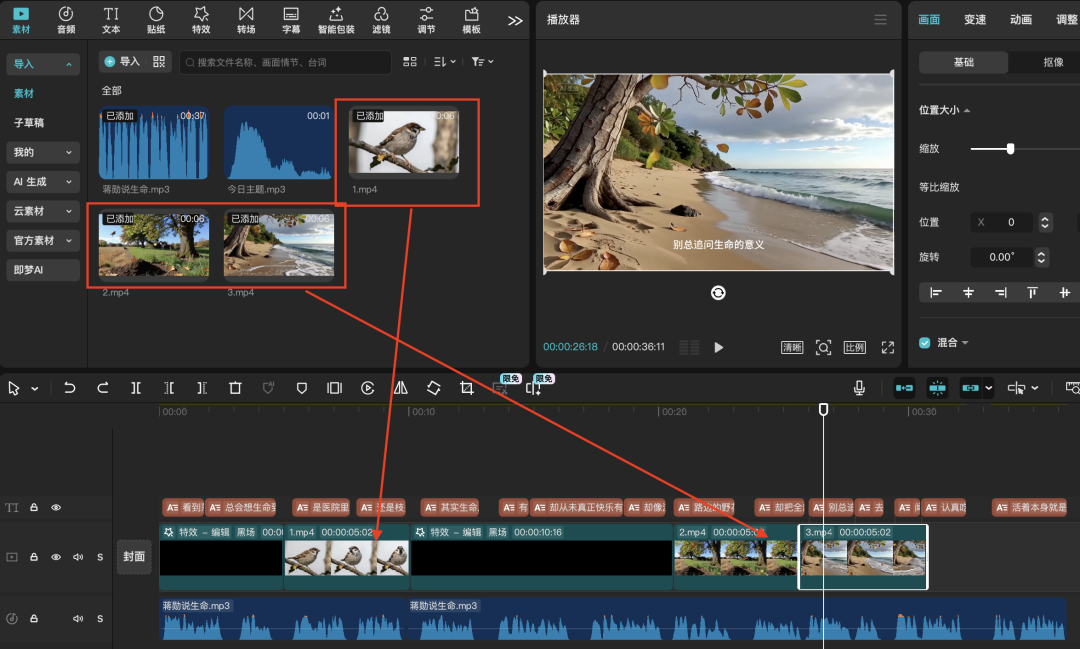Click the 缩放 scale slider handle
The image size is (1080, 649).
click(1010, 149)
